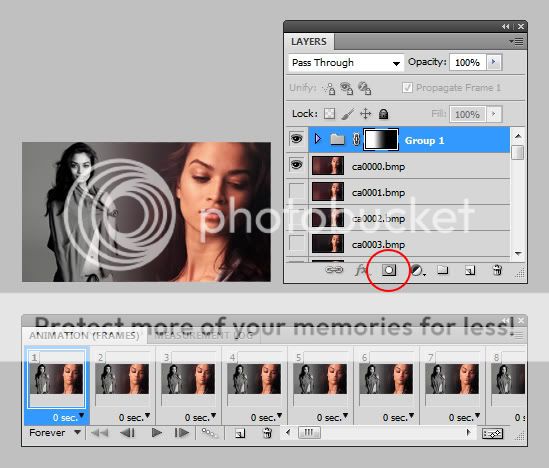Delete layer using Layers panel trash icon
This screenshot has width=549, height=468.
497,270
